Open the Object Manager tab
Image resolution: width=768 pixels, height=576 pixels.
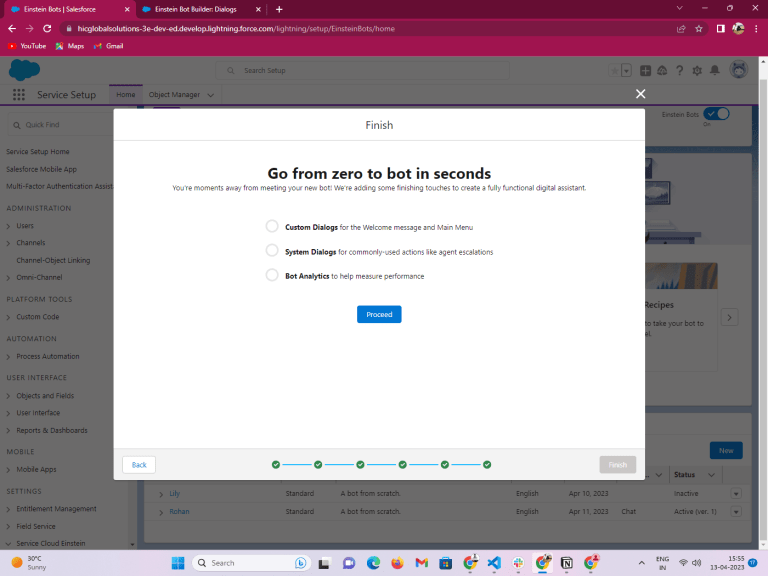(174, 95)
